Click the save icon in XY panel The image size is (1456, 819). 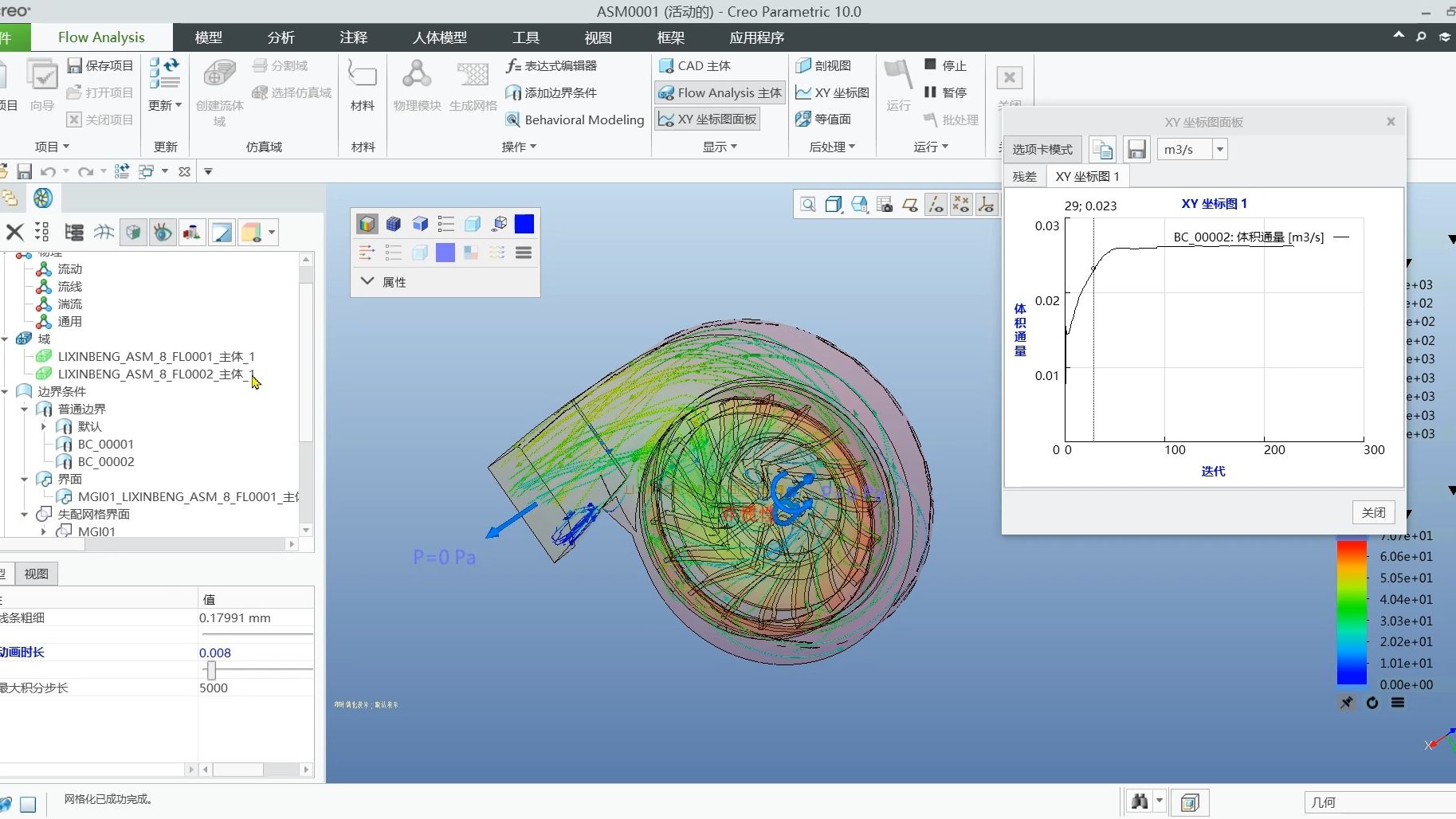pyautogui.click(x=1136, y=150)
